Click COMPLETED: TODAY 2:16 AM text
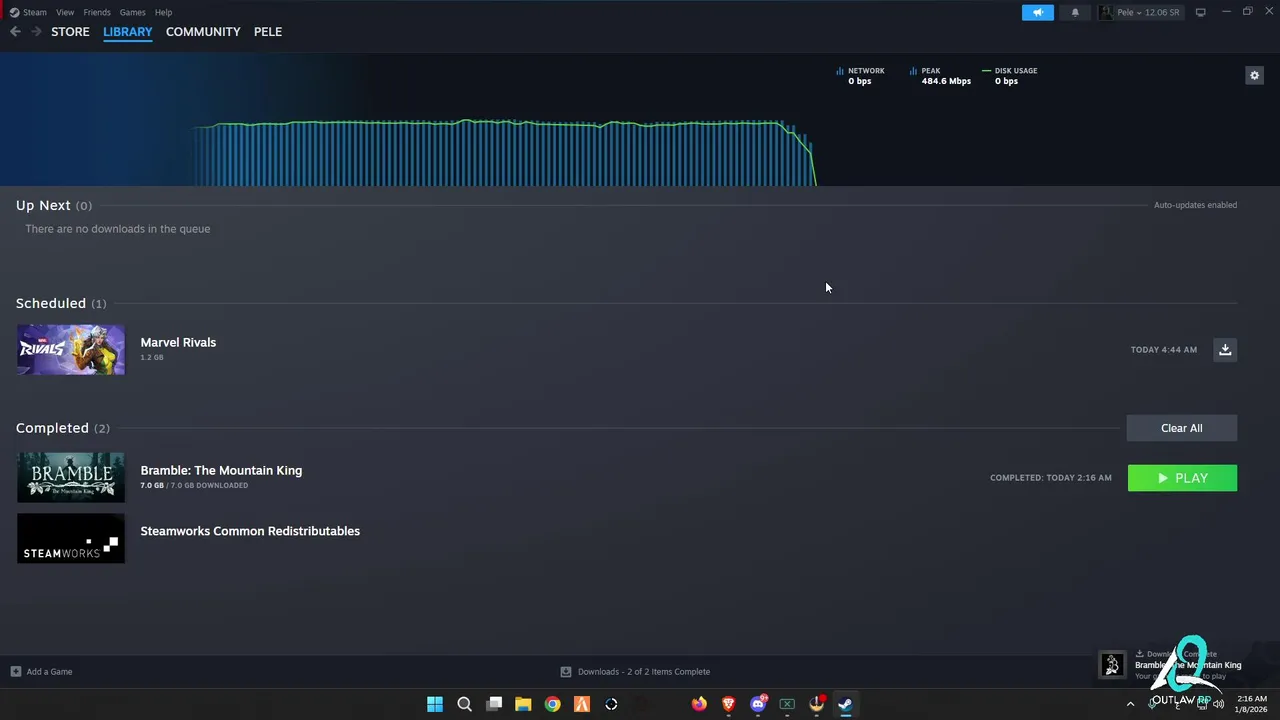Screen dimensions: 1280x720 tap(1050, 478)
